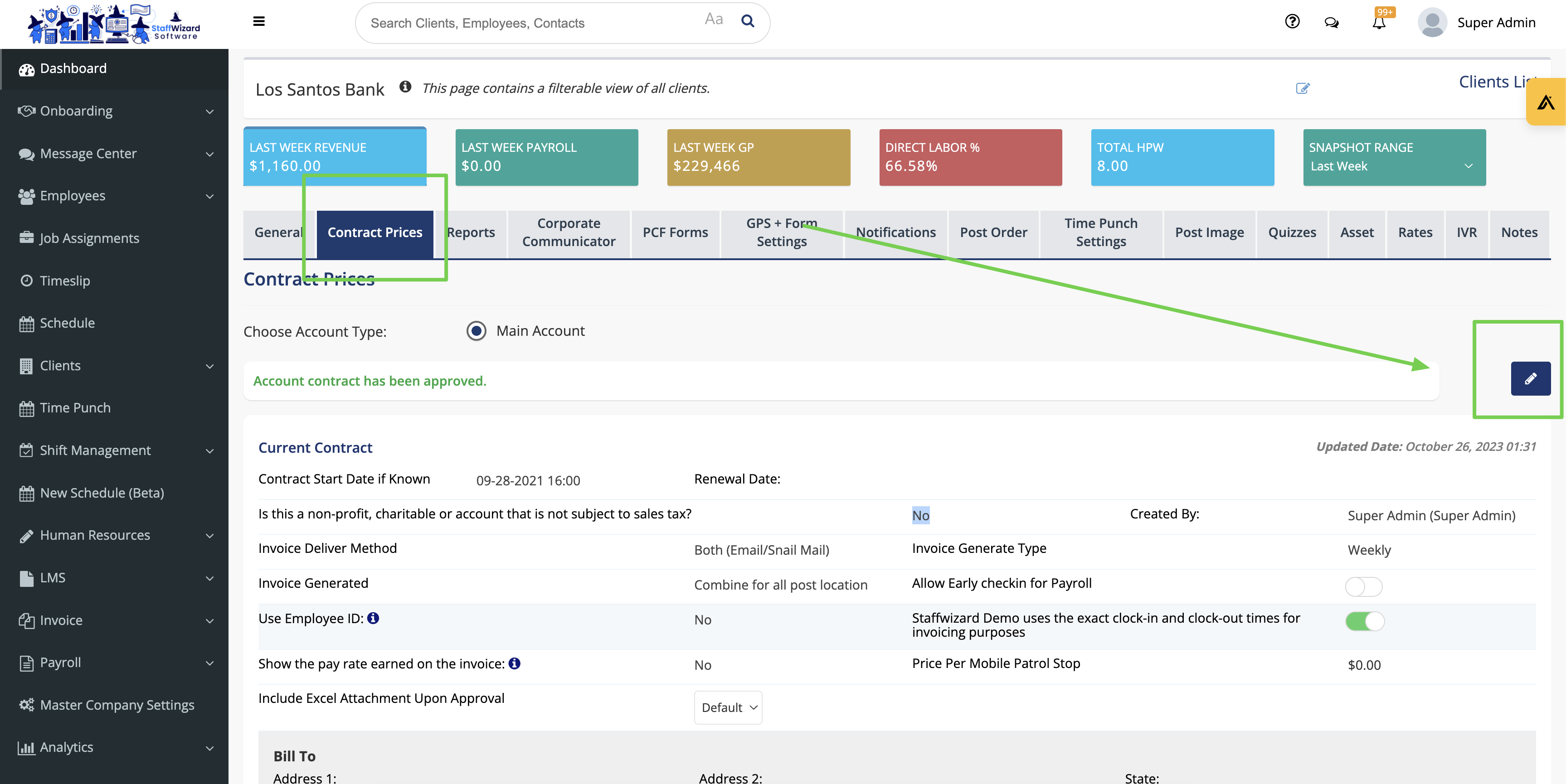The image size is (1566, 784).
Task: Open the PCF Forms tab
Action: 675,232
